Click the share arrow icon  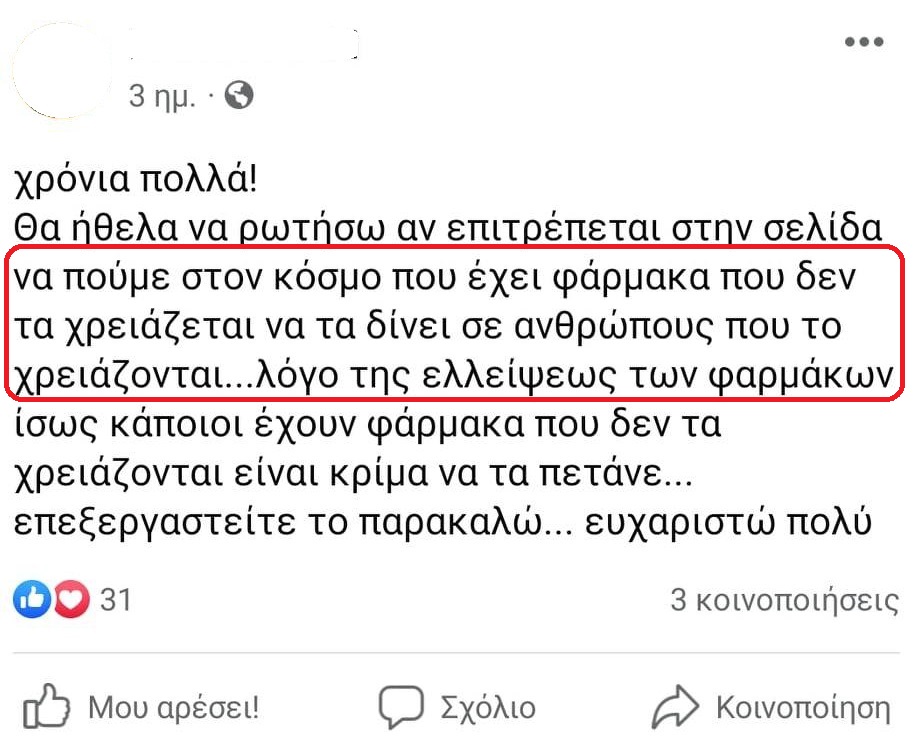(675, 708)
